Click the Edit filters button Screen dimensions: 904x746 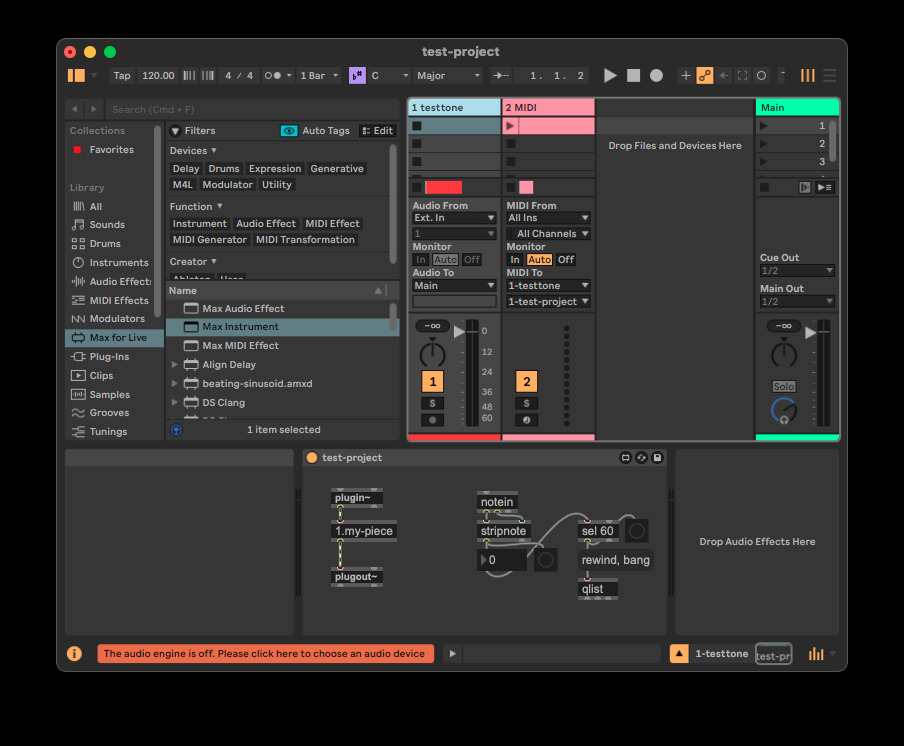(x=378, y=131)
